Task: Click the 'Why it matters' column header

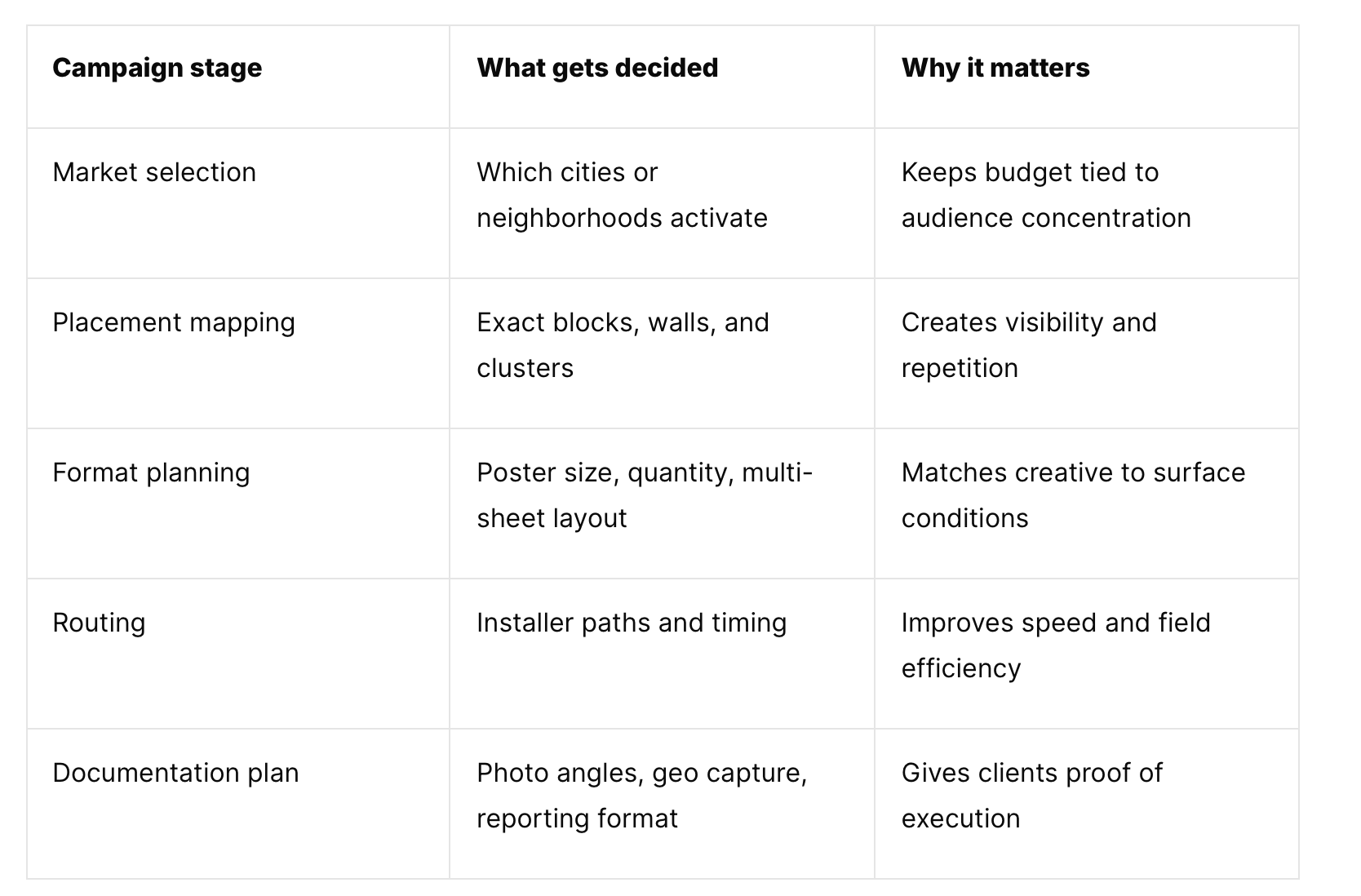Action: [995, 68]
